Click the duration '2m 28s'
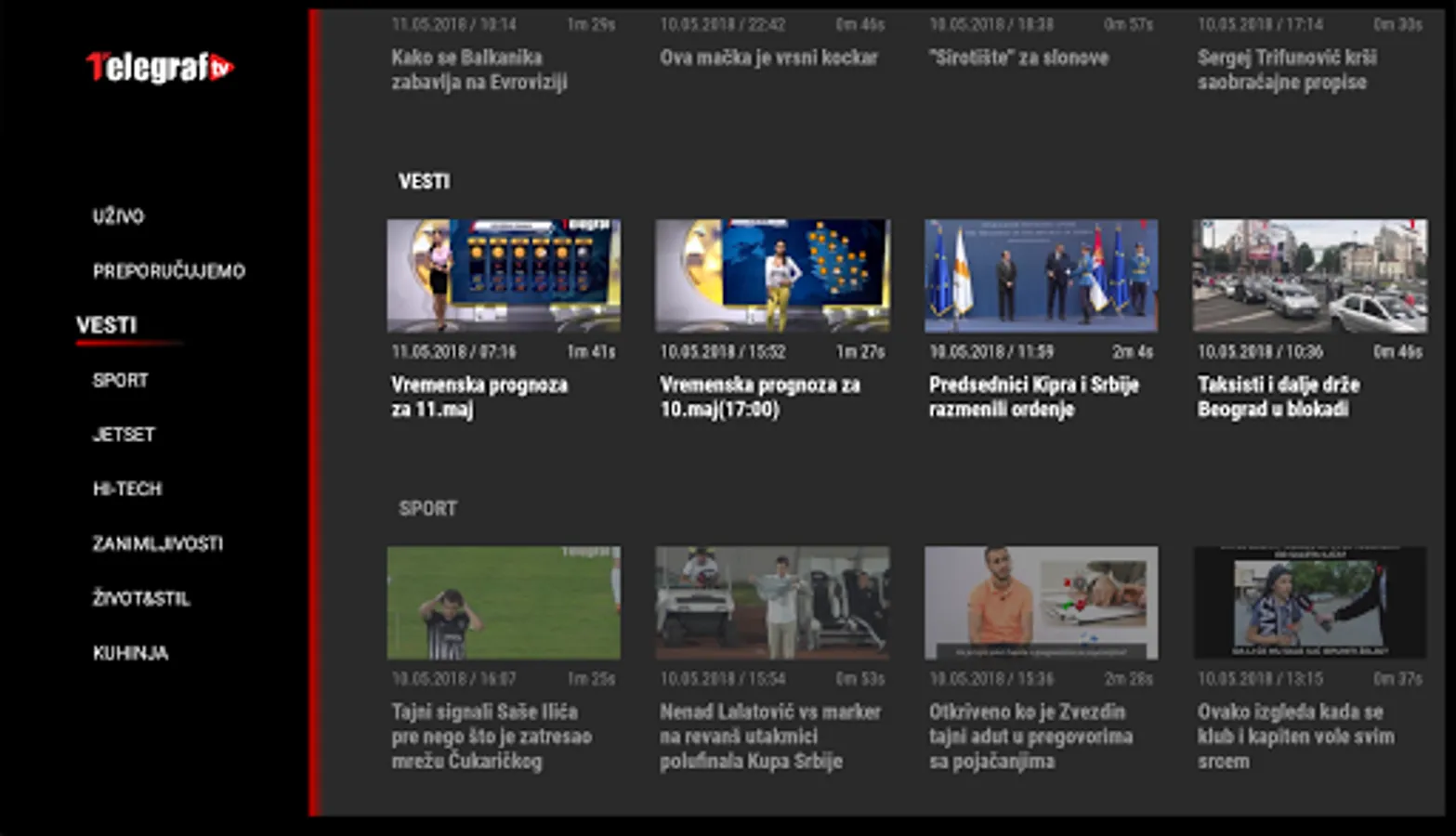The width and height of the screenshot is (1456, 836). point(1129,679)
